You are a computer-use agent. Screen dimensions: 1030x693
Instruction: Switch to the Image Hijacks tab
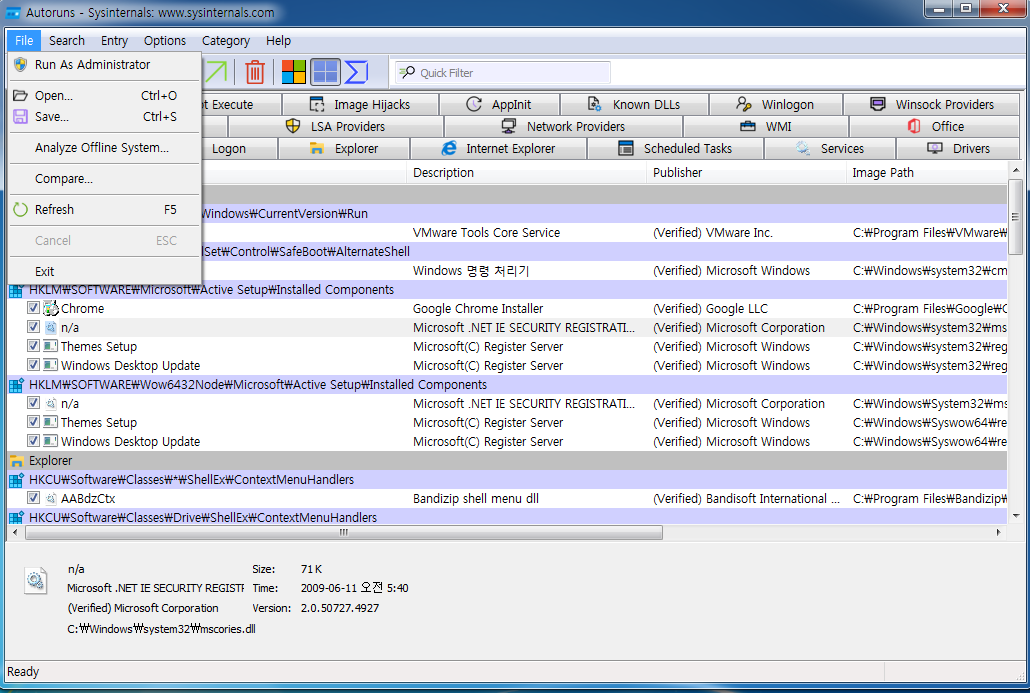(x=360, y=104)
